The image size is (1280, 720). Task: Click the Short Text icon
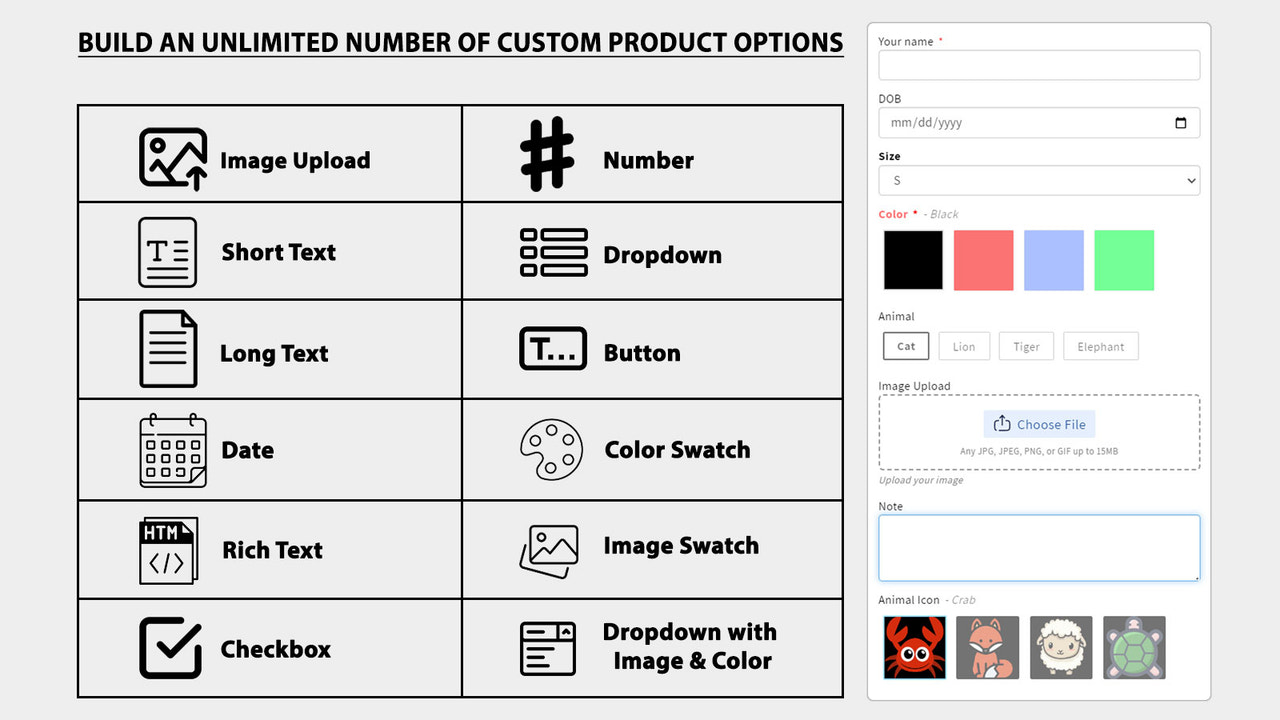167,251
